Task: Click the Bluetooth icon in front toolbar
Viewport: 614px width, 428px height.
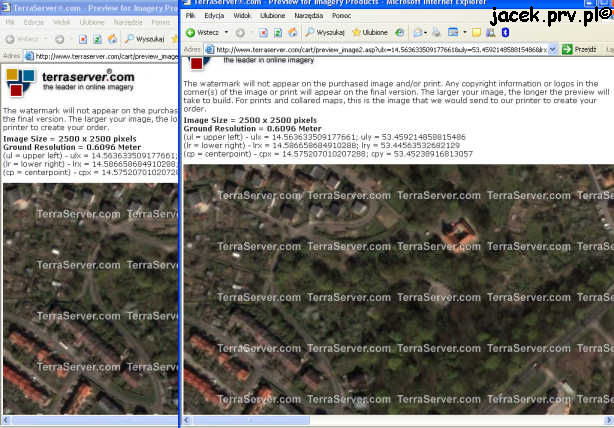Action: pyautogui.click(x=505, y=33)
